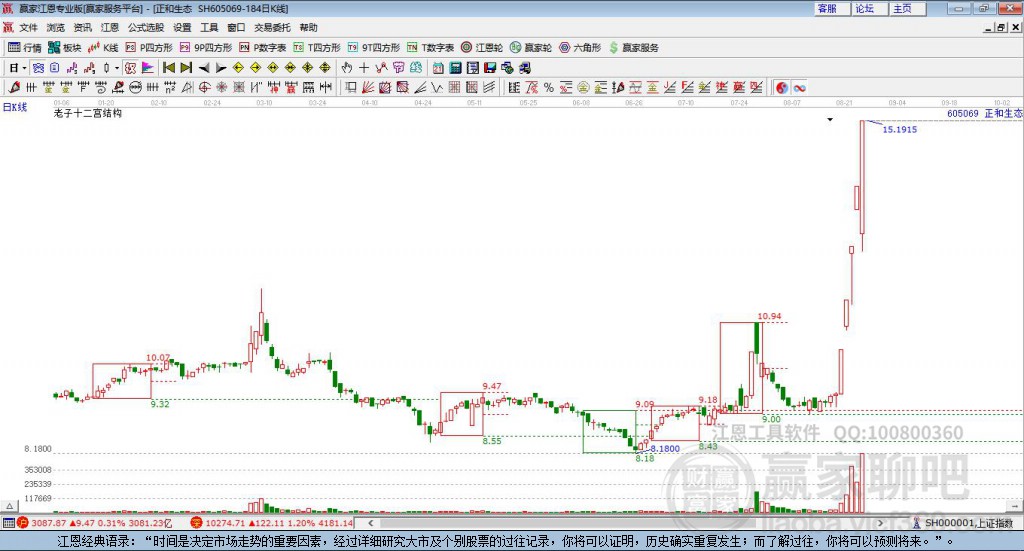1024x551 pixels.
Task: Select the zigzag wave line tool
Action: [x=437, y=87]
